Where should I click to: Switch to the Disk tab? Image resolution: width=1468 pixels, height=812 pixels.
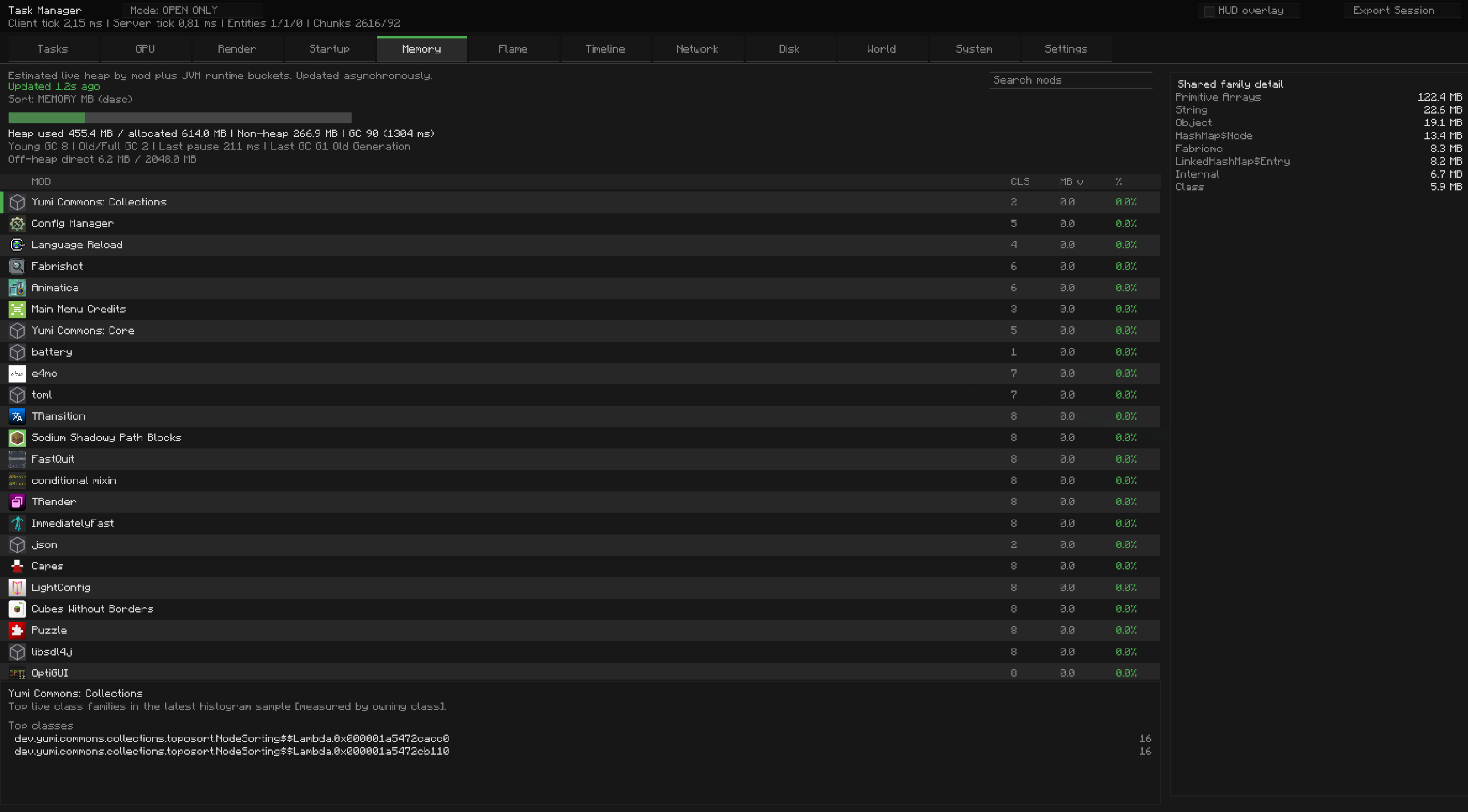(789, 49)
